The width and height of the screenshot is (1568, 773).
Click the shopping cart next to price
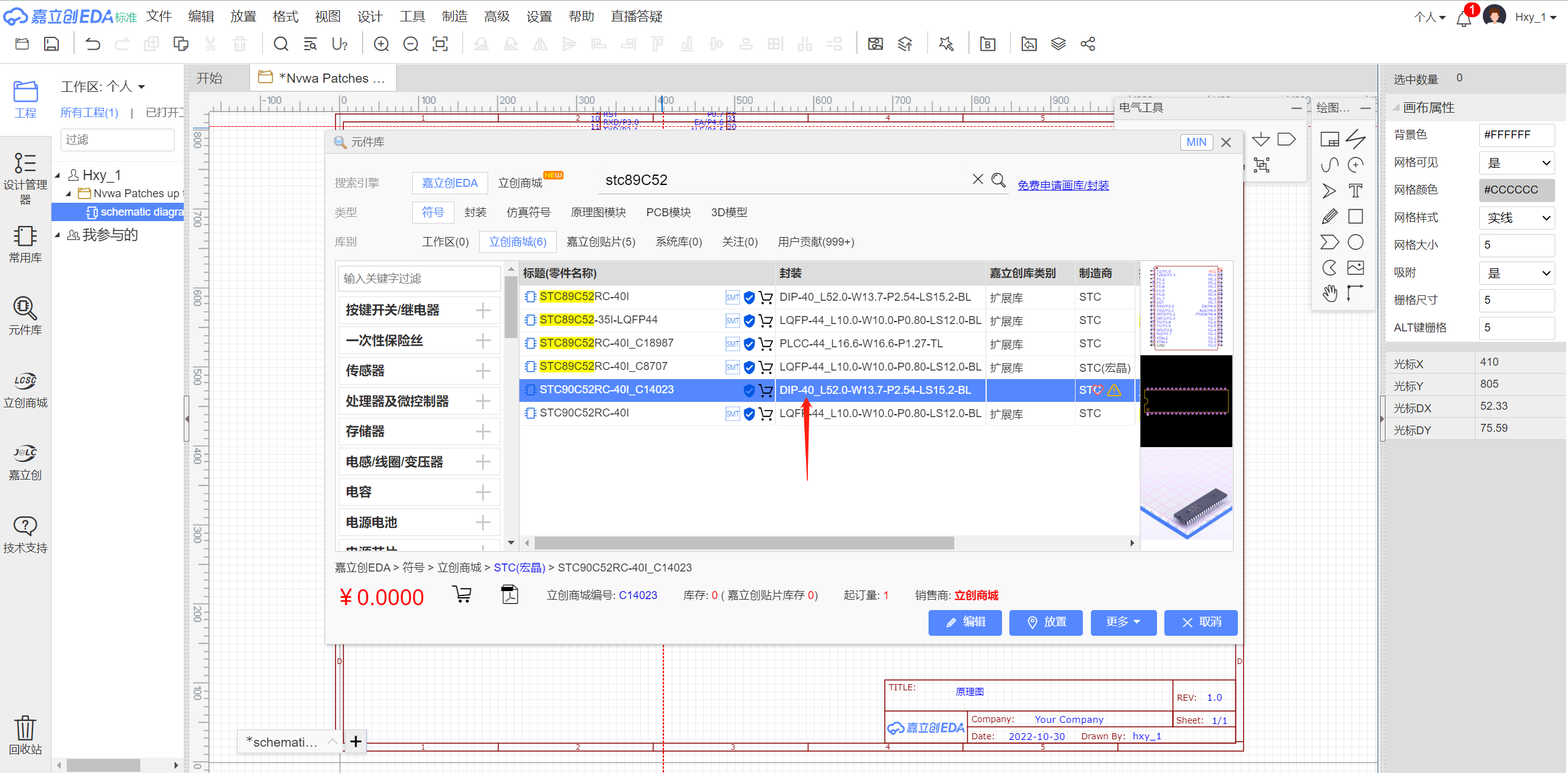pyautogui.click(x=462, y=594)
